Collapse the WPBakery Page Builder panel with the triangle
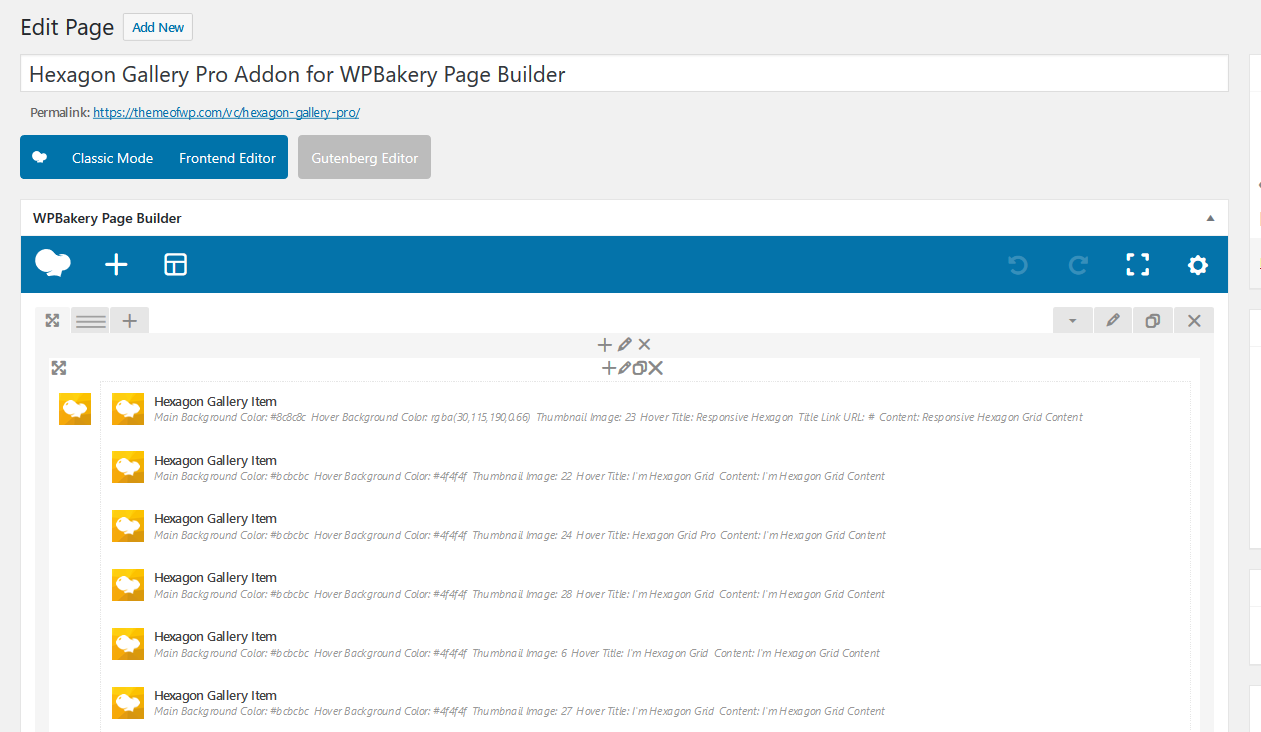The height and width of the screenshot is (732, 1261). pos(1210,218)
